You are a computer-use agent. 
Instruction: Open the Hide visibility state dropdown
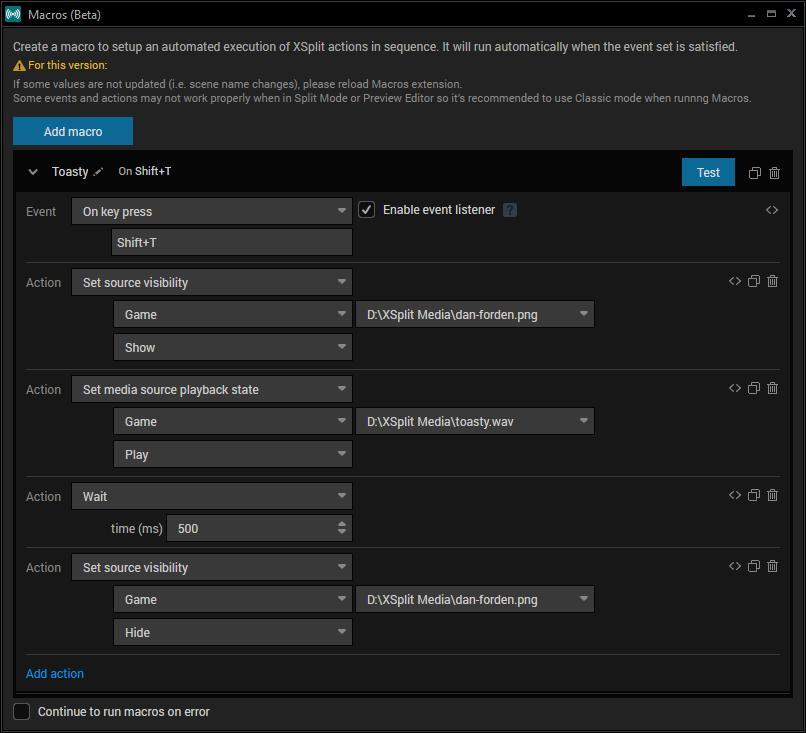233,632
